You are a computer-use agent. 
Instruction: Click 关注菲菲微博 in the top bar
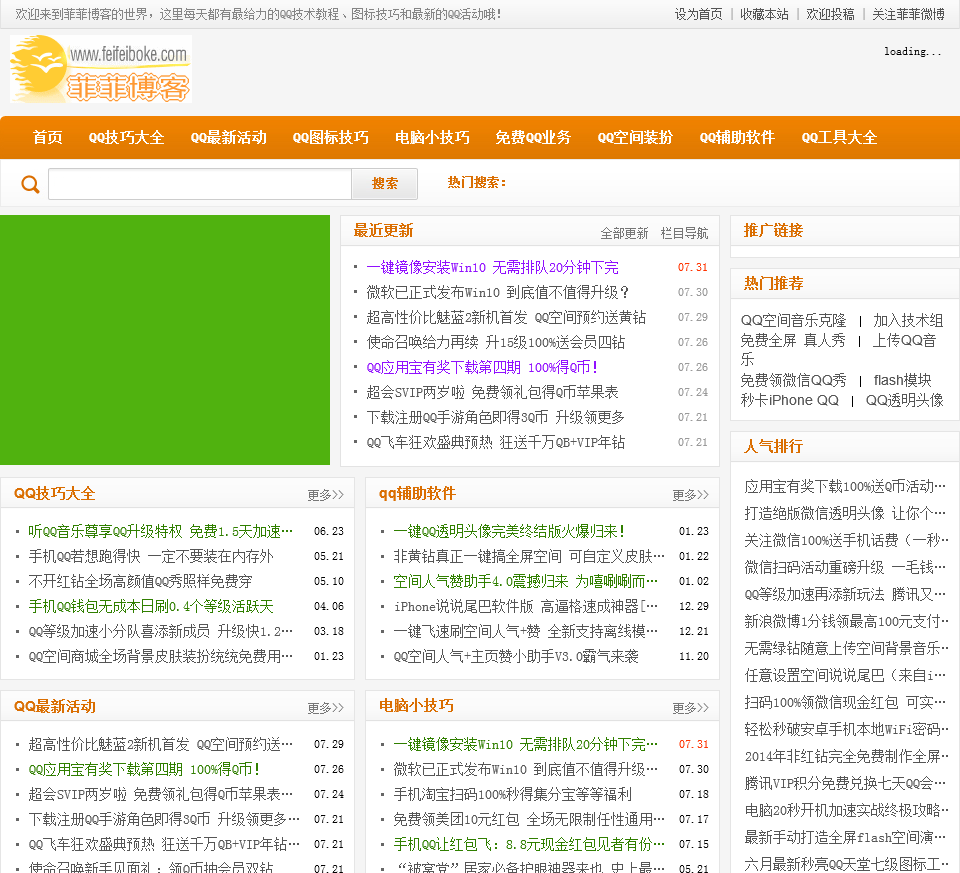point(908,14)
